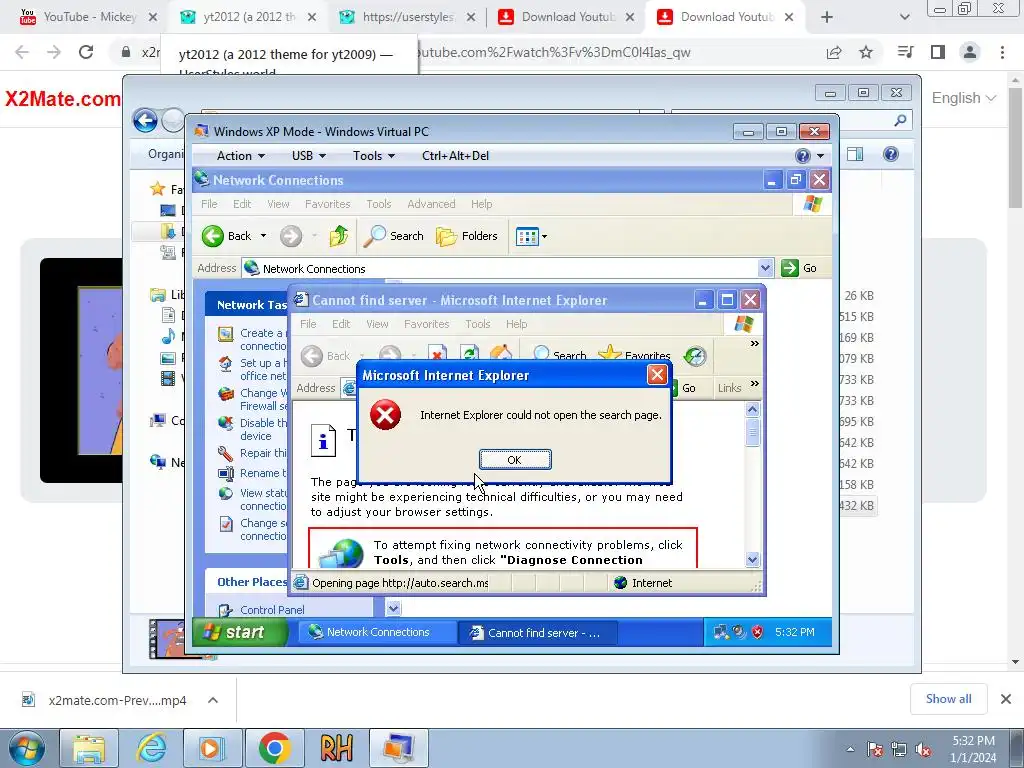Open options chevron for x2mate.com download

(213, 700)
